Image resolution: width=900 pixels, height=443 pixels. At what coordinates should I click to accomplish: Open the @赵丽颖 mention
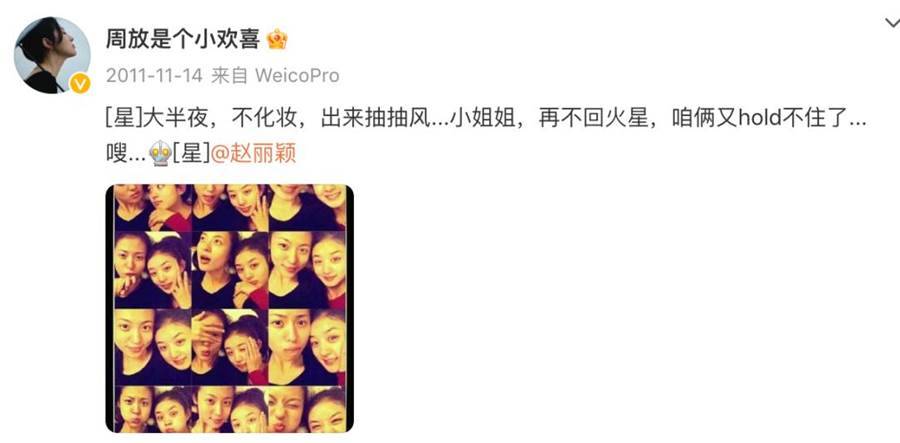[254, 153]
